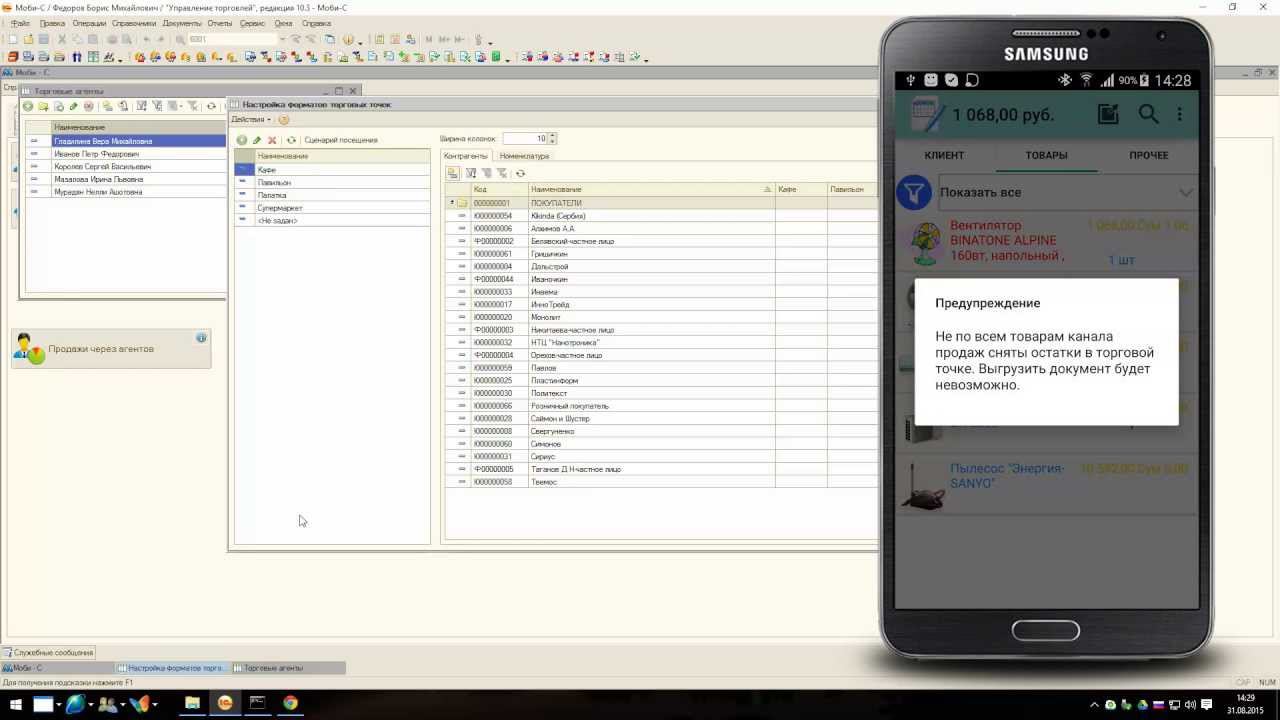Screen dimensions: 1280x720
Task: Select the Саймон и Шустер row
Action: pyautogui.click(x=661, y=418)
